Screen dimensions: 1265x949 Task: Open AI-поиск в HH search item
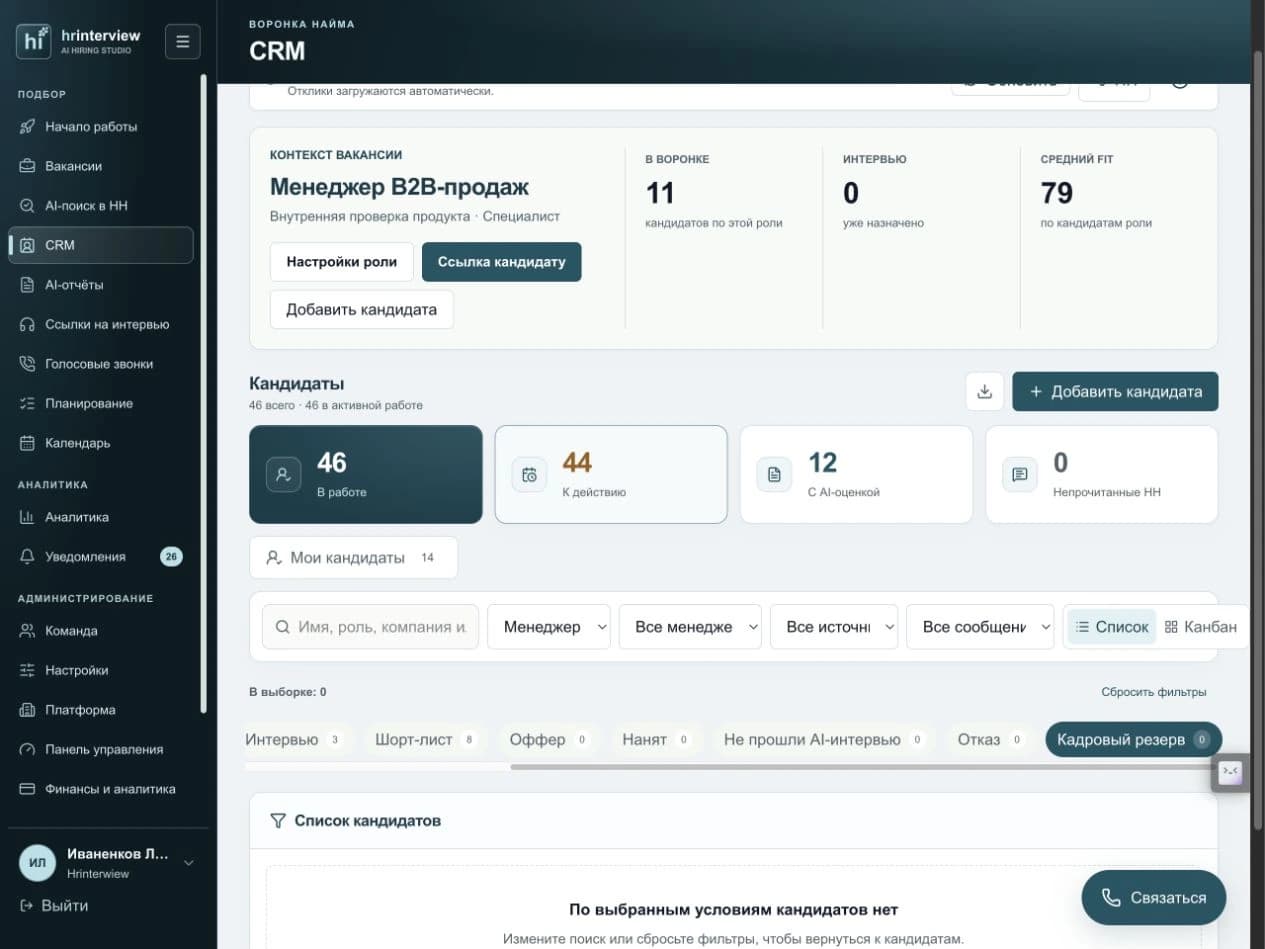pyautogui.click(x=100, y=205)
